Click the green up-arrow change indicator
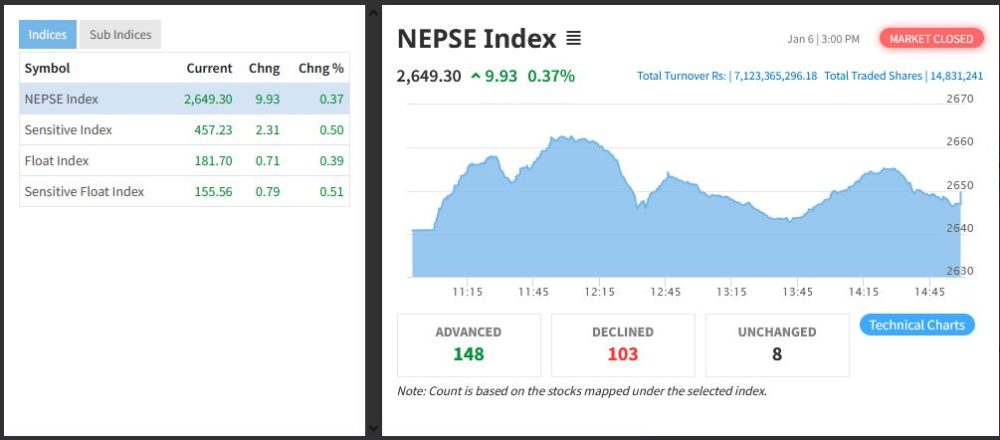The image size is (1000, 440). (x=475, y=76)
